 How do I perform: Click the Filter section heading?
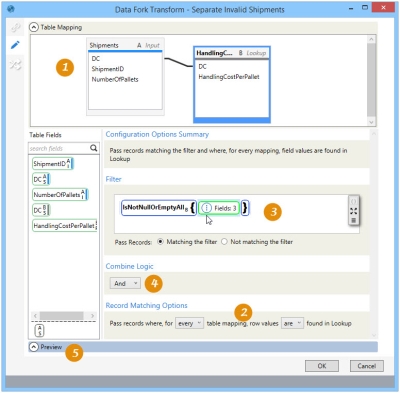point(113,179)
